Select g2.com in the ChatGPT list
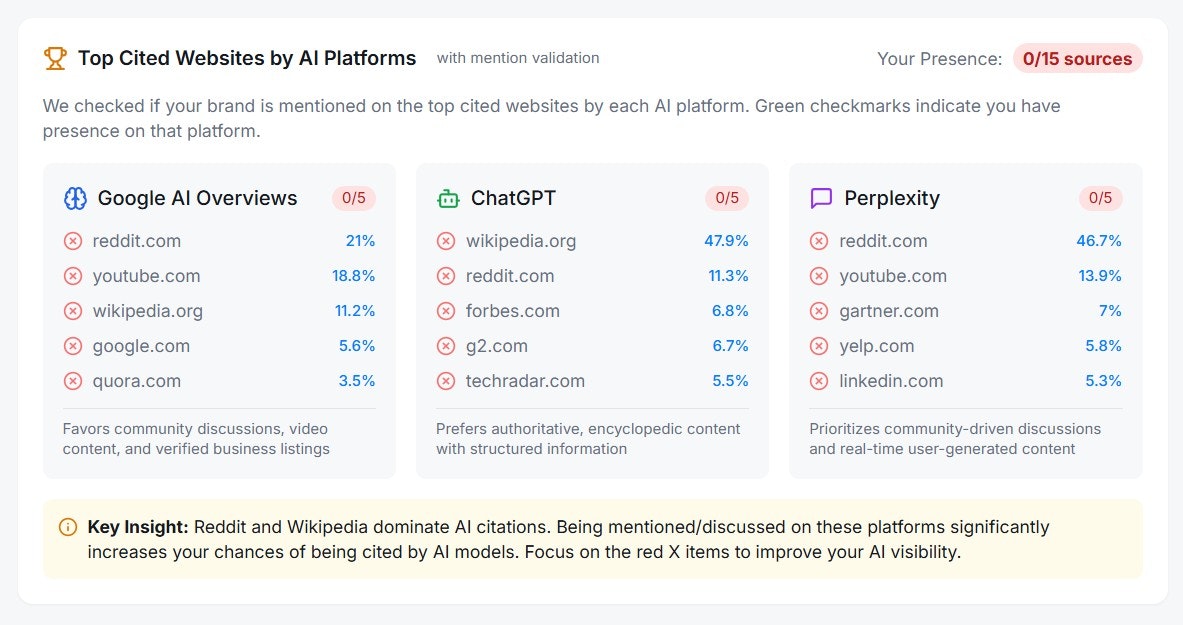1183x625 pixels. click(592, 346)
